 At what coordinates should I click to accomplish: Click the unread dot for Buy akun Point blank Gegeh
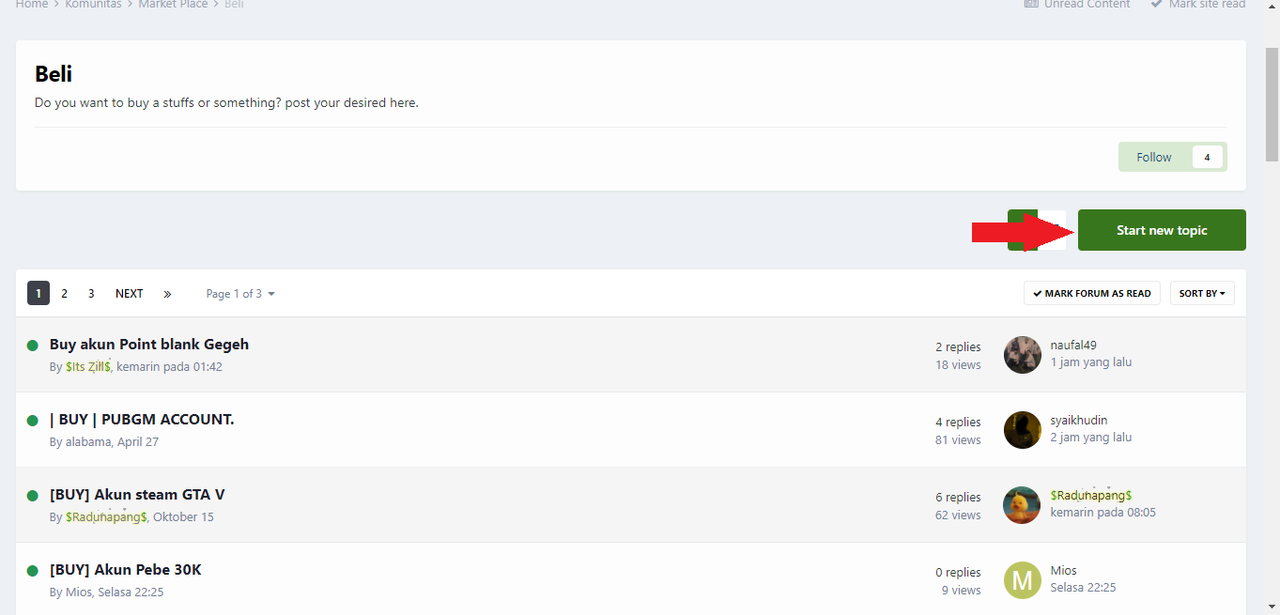click(x=32, y=345)
